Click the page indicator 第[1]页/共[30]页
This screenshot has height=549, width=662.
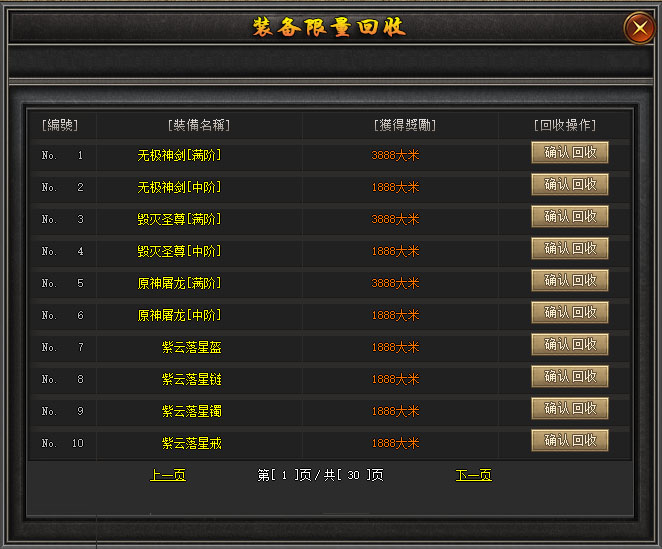(320, 475)
